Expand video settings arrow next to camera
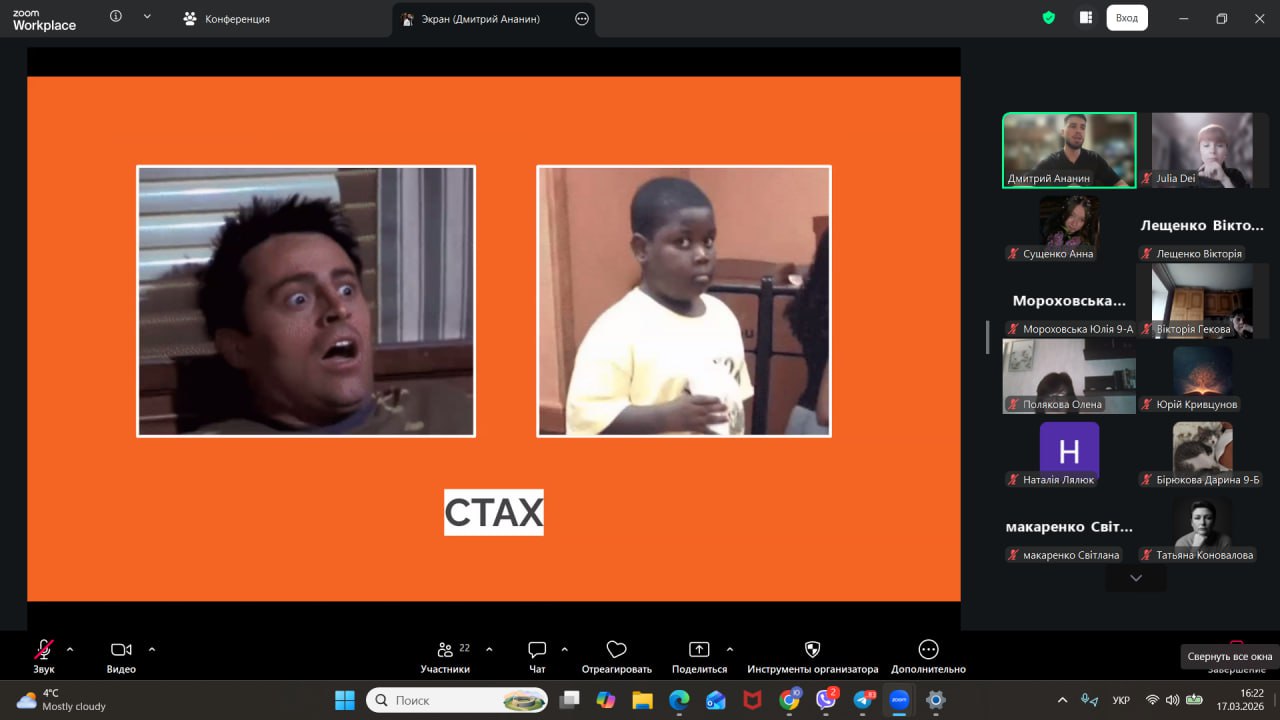The height and width of the screenshot is (720, 1280). (152, 649)
